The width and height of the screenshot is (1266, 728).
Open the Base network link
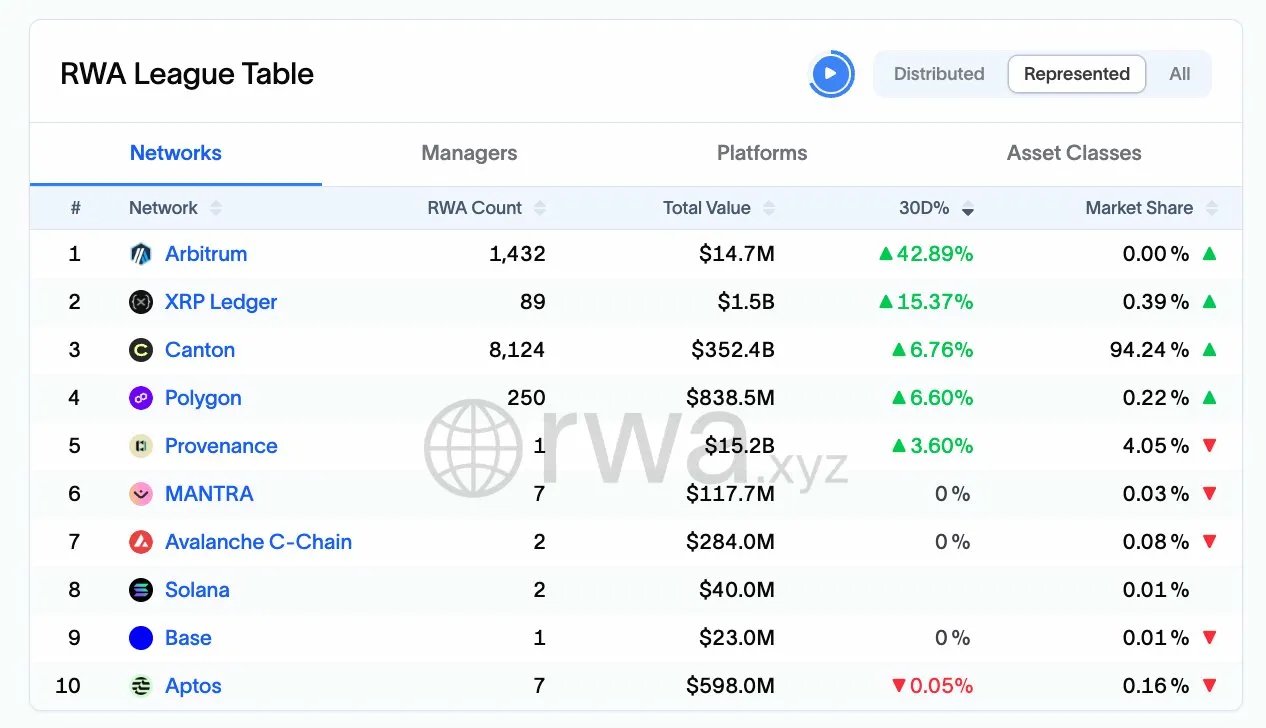tap(188, 638)
